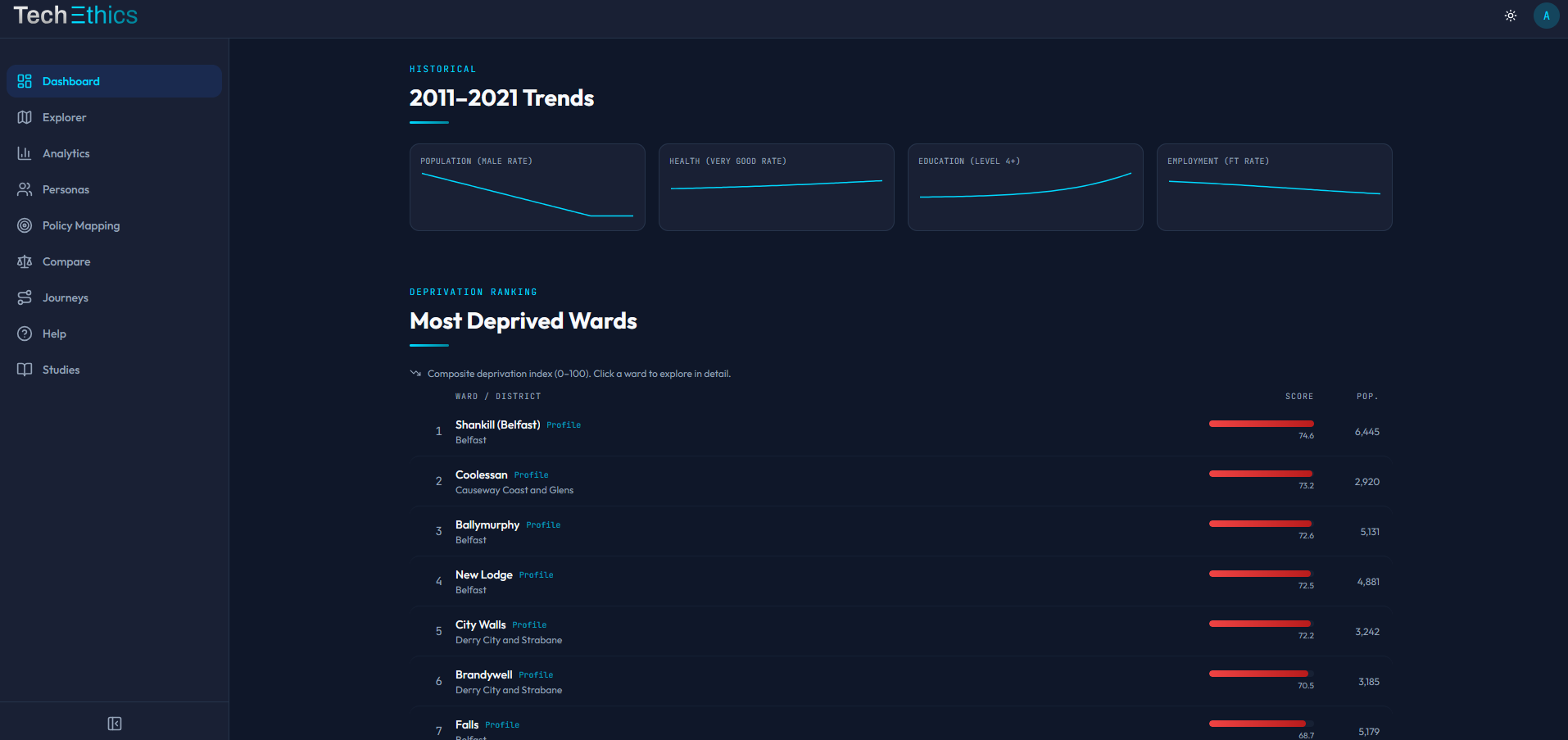1568x740 pixels.
Task: Open the Shankill Profile link
Action: pyautogui.click(x=564, y=424)
